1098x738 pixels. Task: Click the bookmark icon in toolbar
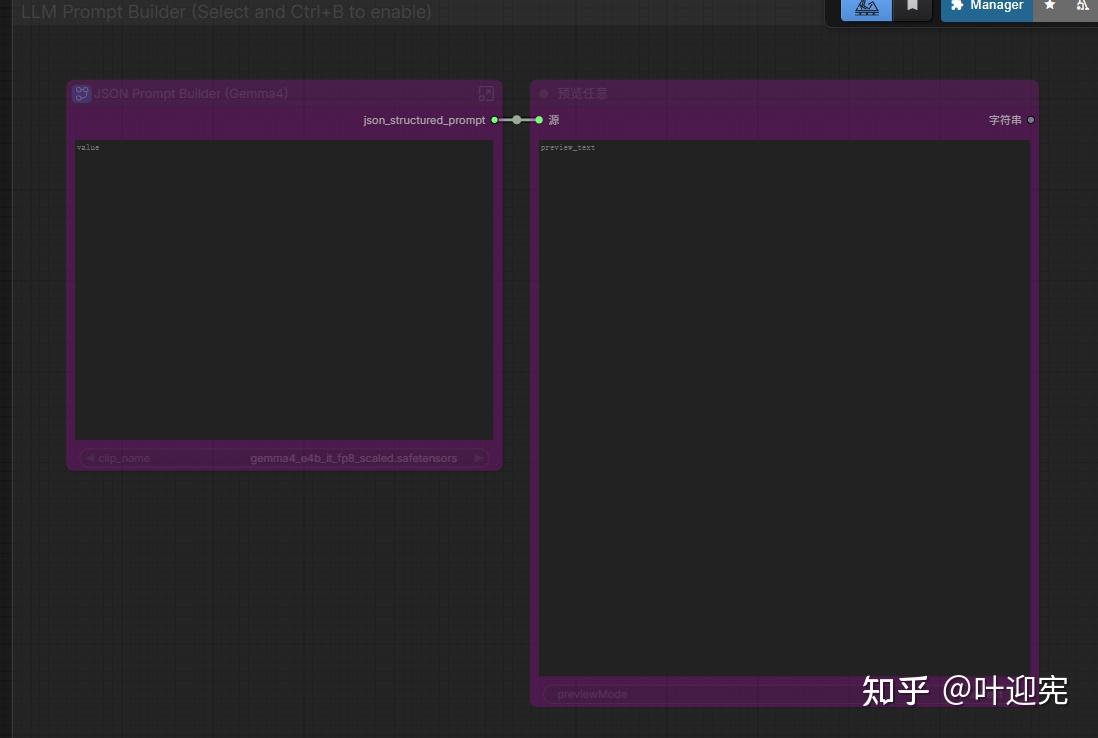pos(912,7)
